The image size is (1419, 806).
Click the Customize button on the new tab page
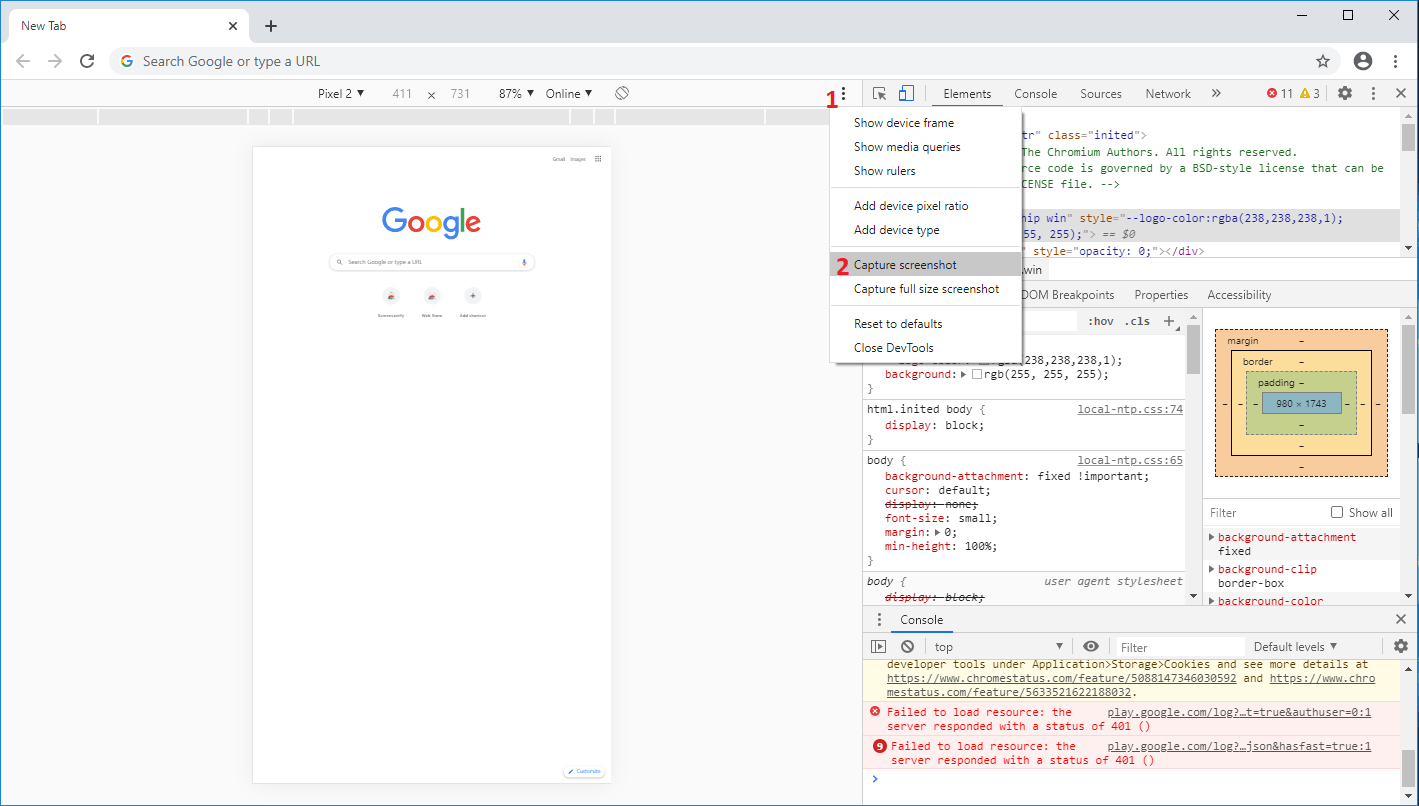click(583, 771)
